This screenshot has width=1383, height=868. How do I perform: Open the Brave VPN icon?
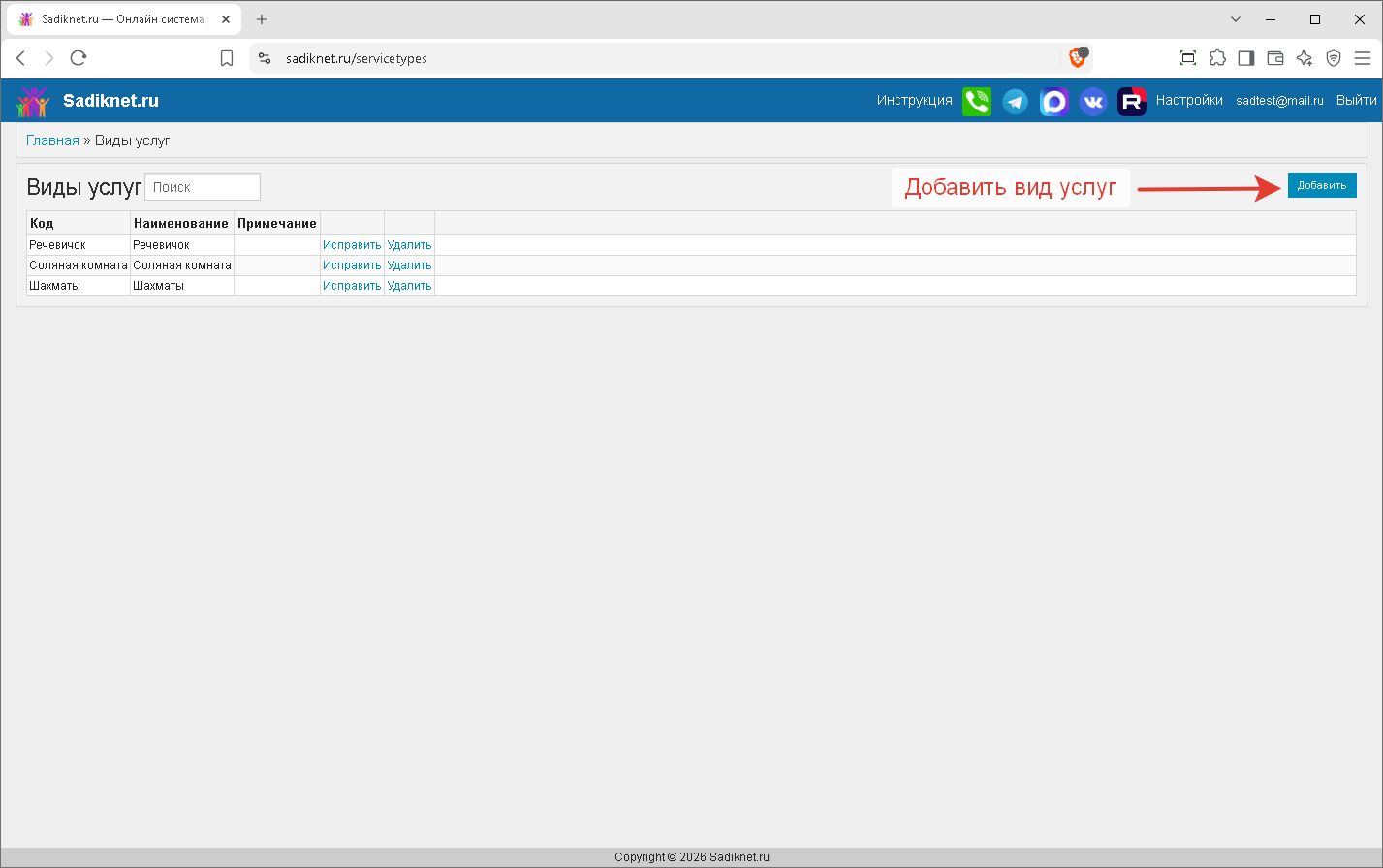(x=1334, y=58)
